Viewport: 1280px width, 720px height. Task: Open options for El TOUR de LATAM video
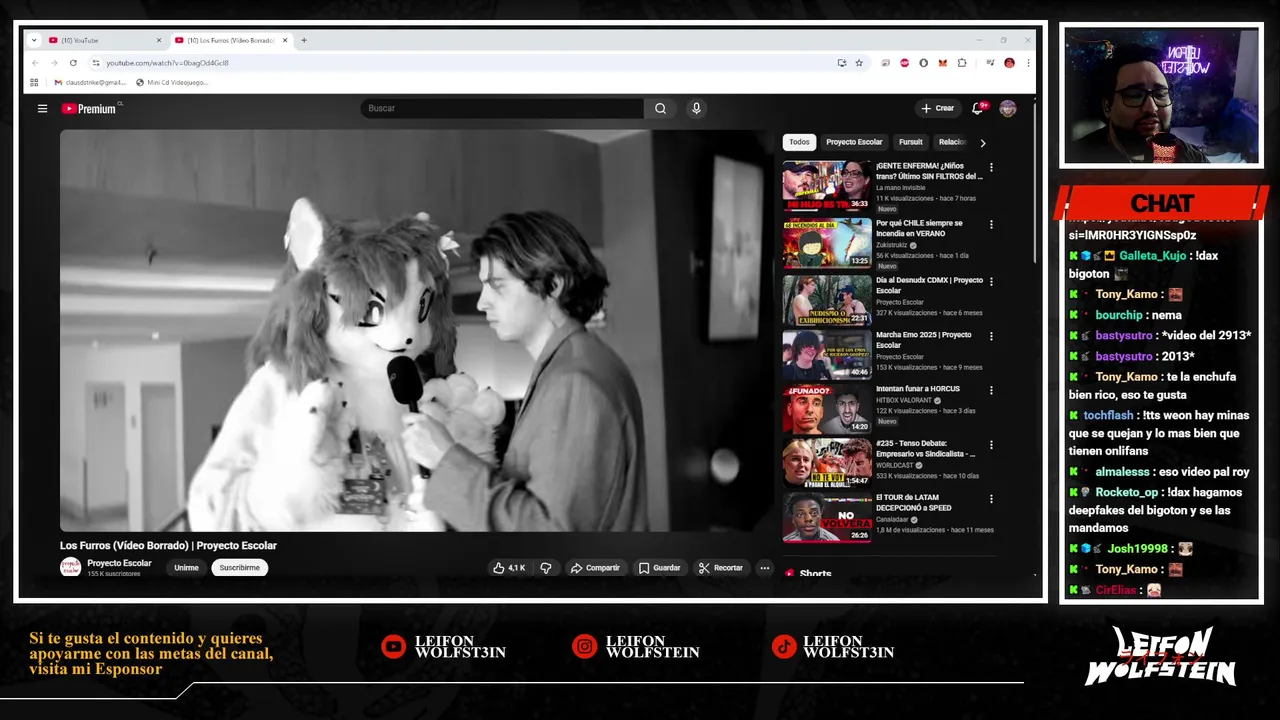pos(991,499)
